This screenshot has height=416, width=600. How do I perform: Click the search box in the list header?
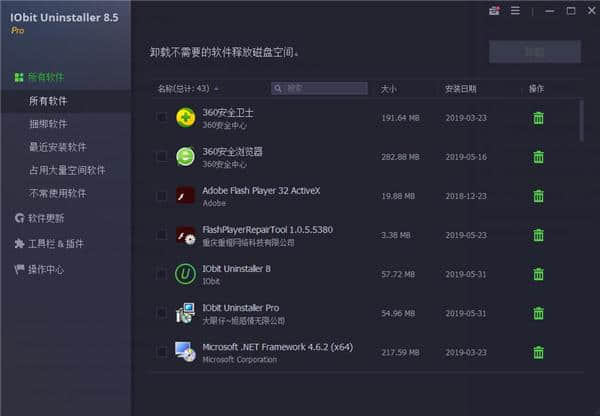coord(325,89)
